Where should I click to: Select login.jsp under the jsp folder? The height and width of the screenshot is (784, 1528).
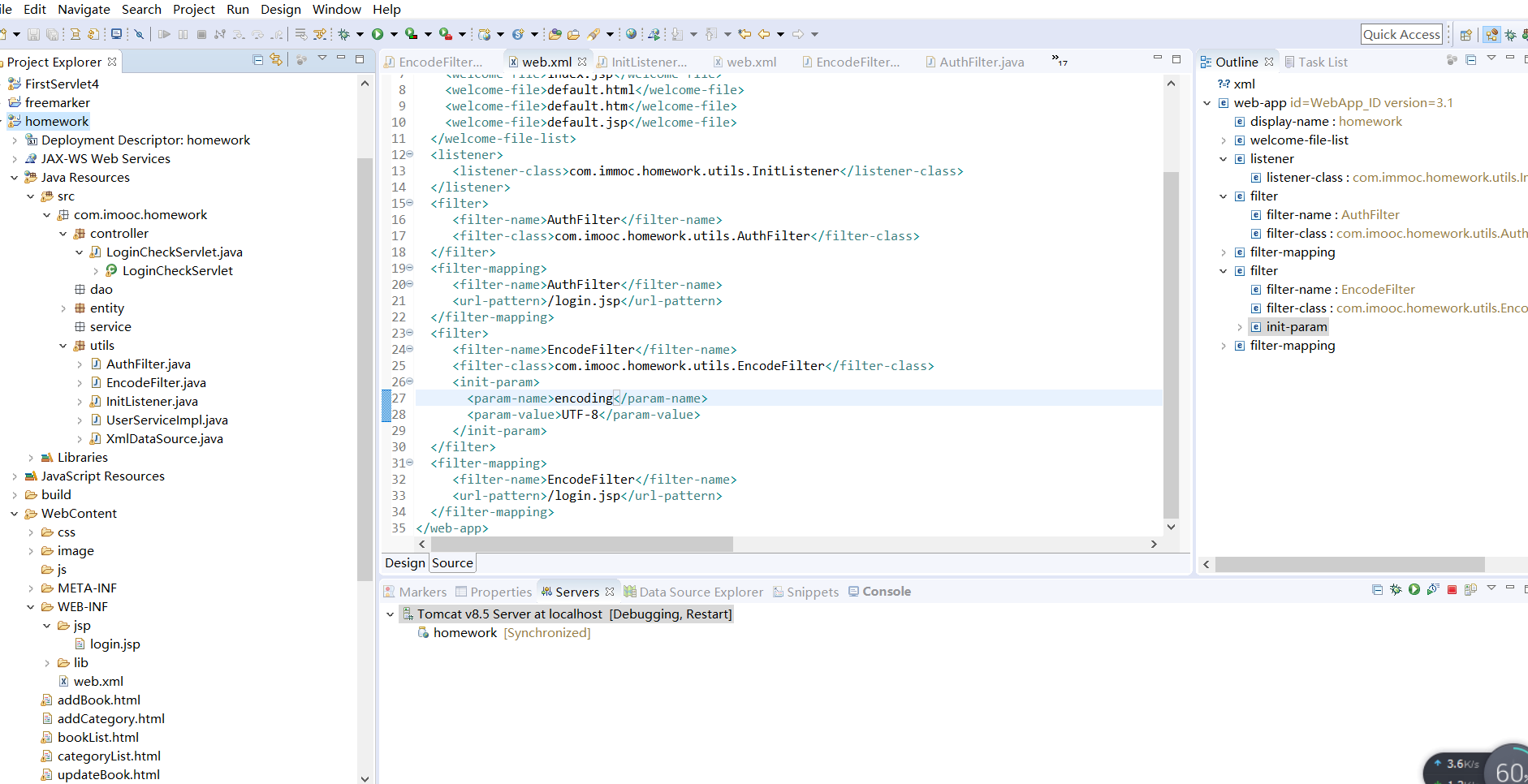(114, 644)
